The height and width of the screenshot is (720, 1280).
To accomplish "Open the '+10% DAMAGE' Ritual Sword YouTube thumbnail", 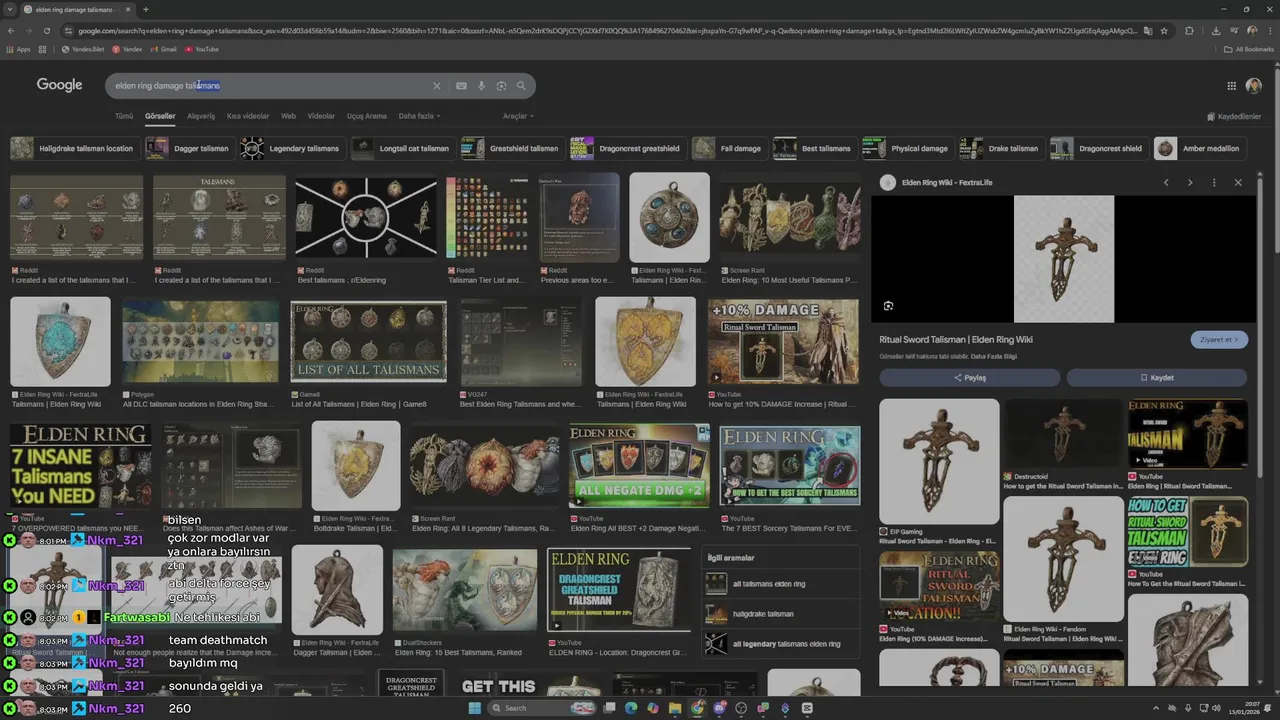I will [x=783, y=341].
